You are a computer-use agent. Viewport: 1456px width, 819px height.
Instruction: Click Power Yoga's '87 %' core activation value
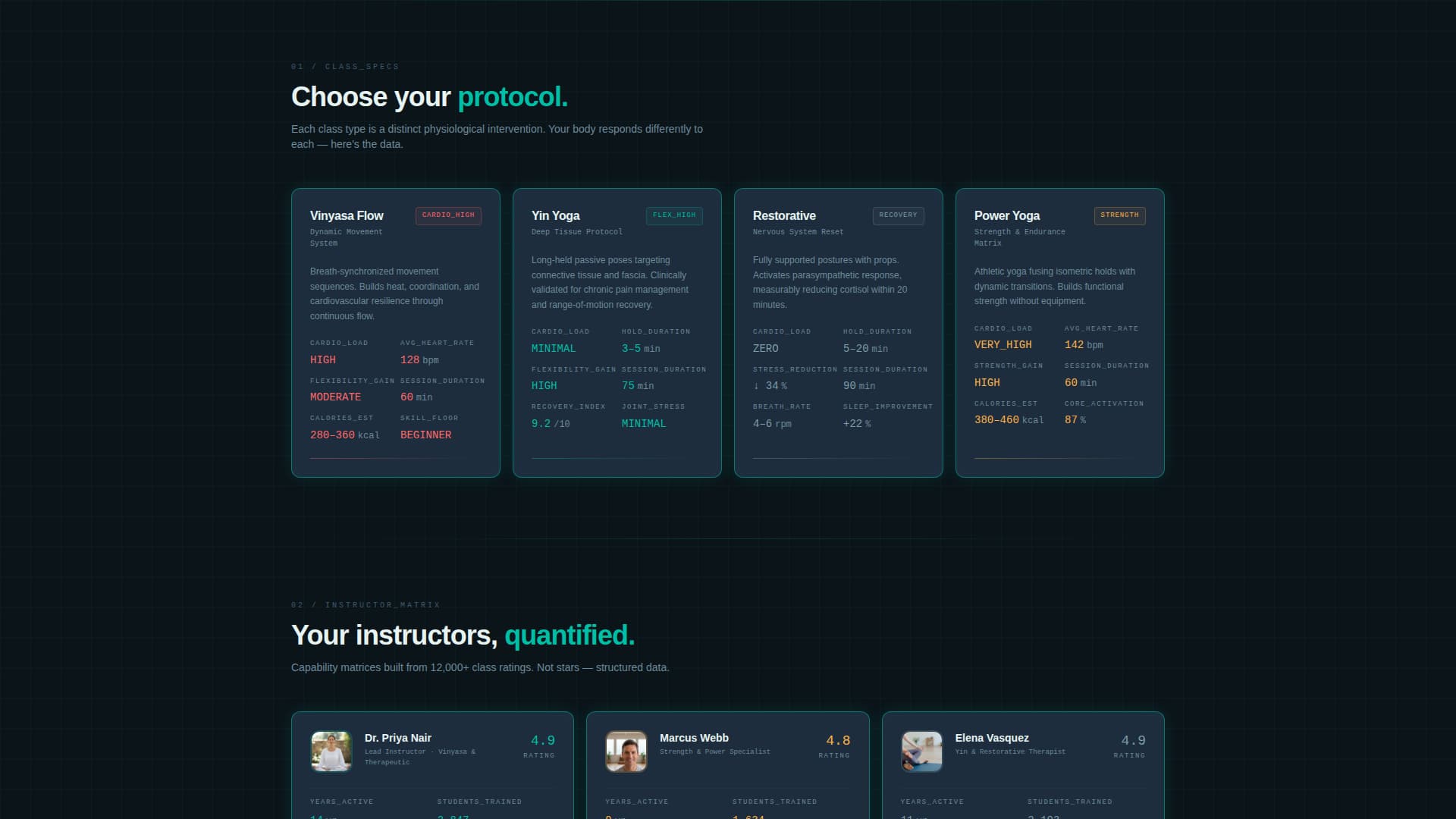(x=1075, y=420)
